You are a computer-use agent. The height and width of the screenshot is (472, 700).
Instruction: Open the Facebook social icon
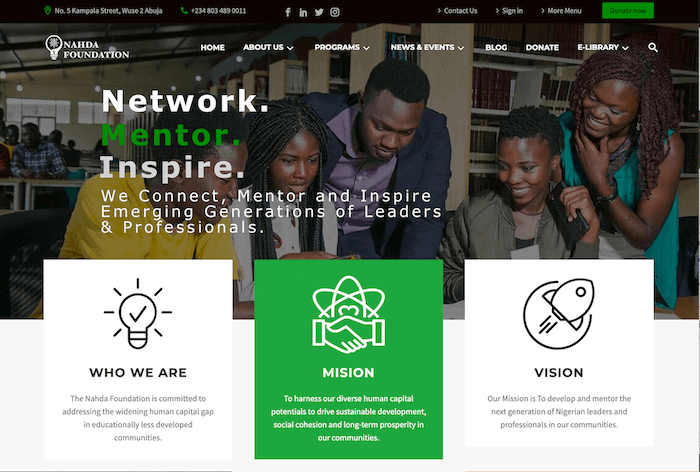[288, 12]
